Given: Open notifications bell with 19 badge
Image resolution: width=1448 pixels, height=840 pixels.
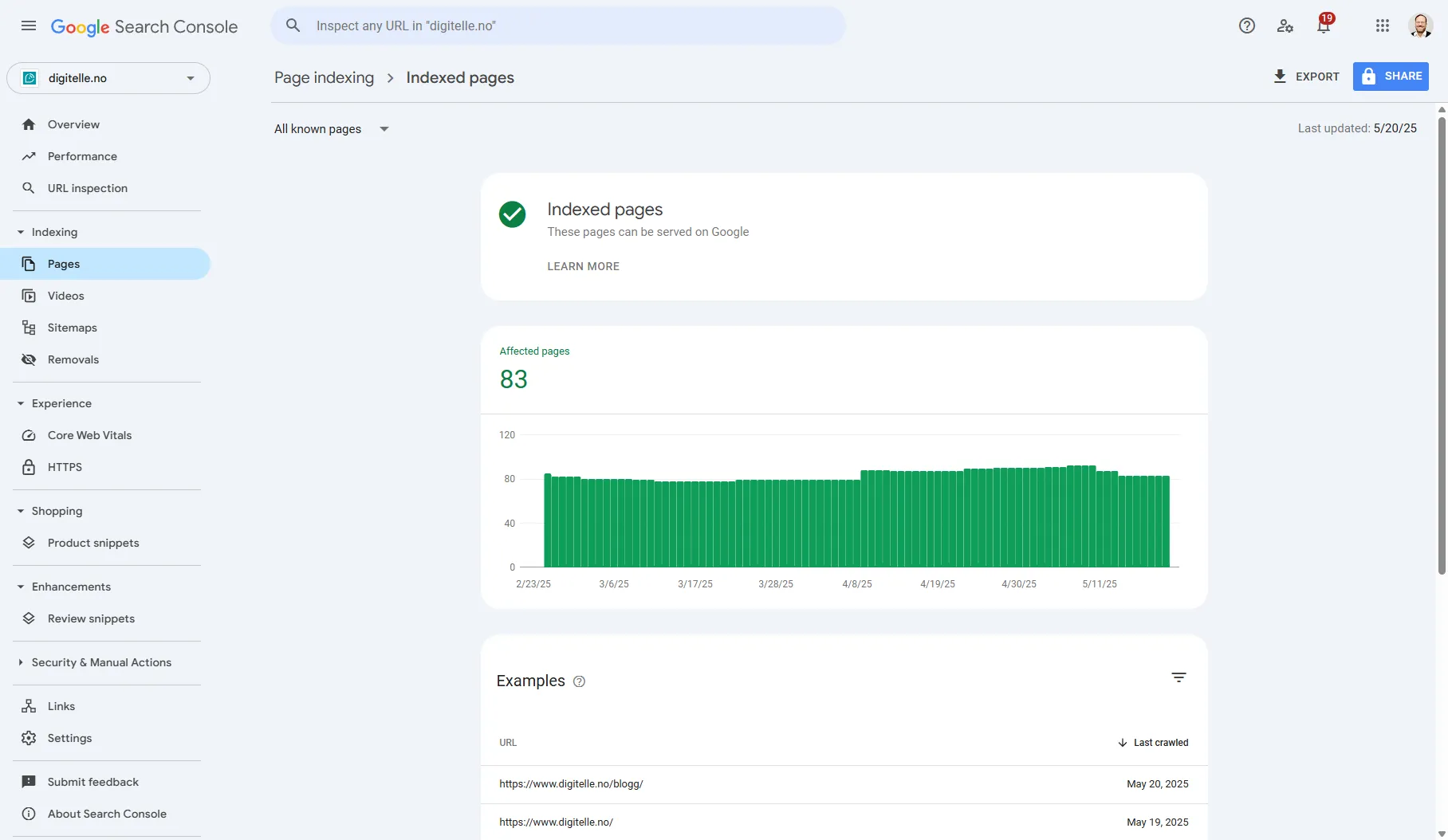Looking at the screenshot, I should [1324, 25].
